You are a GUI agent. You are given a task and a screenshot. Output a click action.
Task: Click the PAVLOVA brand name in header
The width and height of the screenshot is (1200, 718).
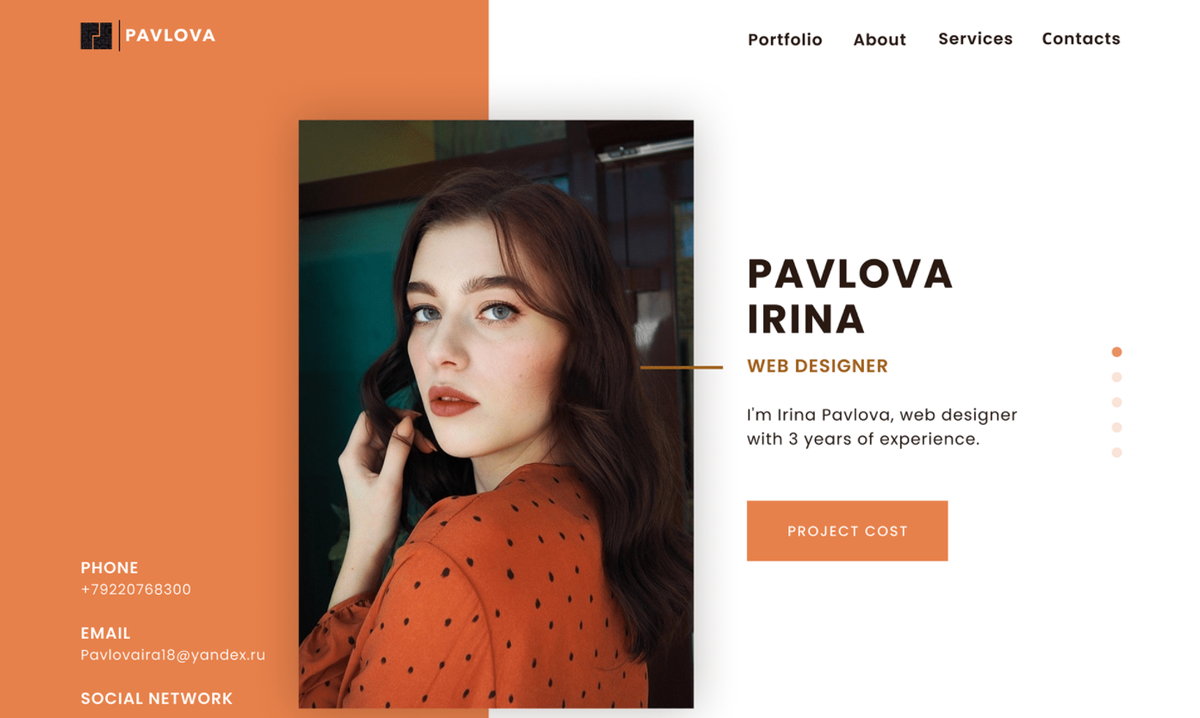tap(170, 35)
